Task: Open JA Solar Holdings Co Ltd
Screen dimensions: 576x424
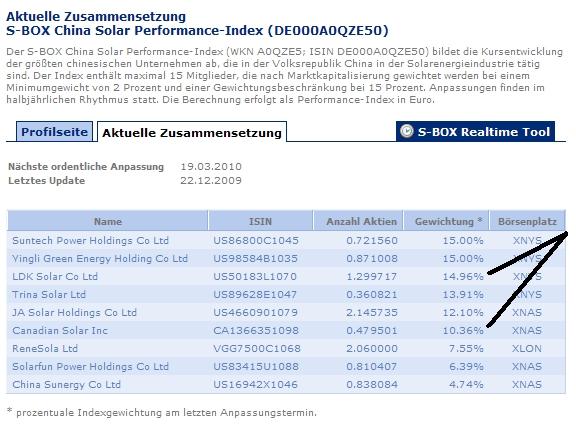Action: (x=74, y=312)
